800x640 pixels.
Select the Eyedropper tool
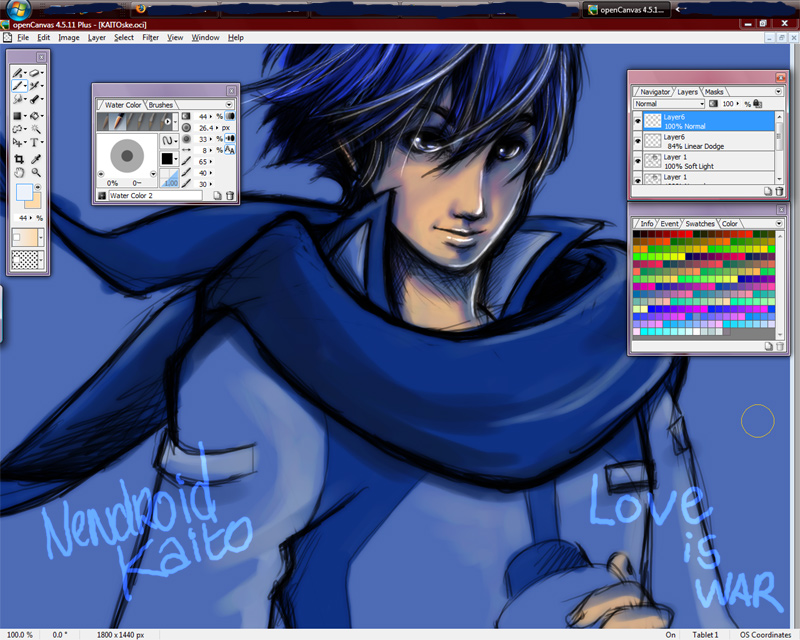pyautogui.click(x=36, y=159)
